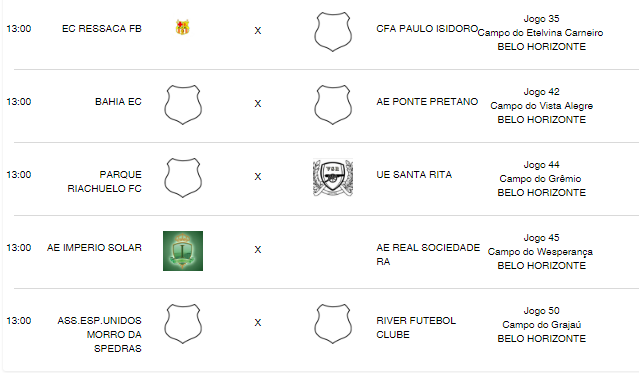639x373 pixels.
Task: Click the Jogo 35 match label
Action: click(541, 19)
